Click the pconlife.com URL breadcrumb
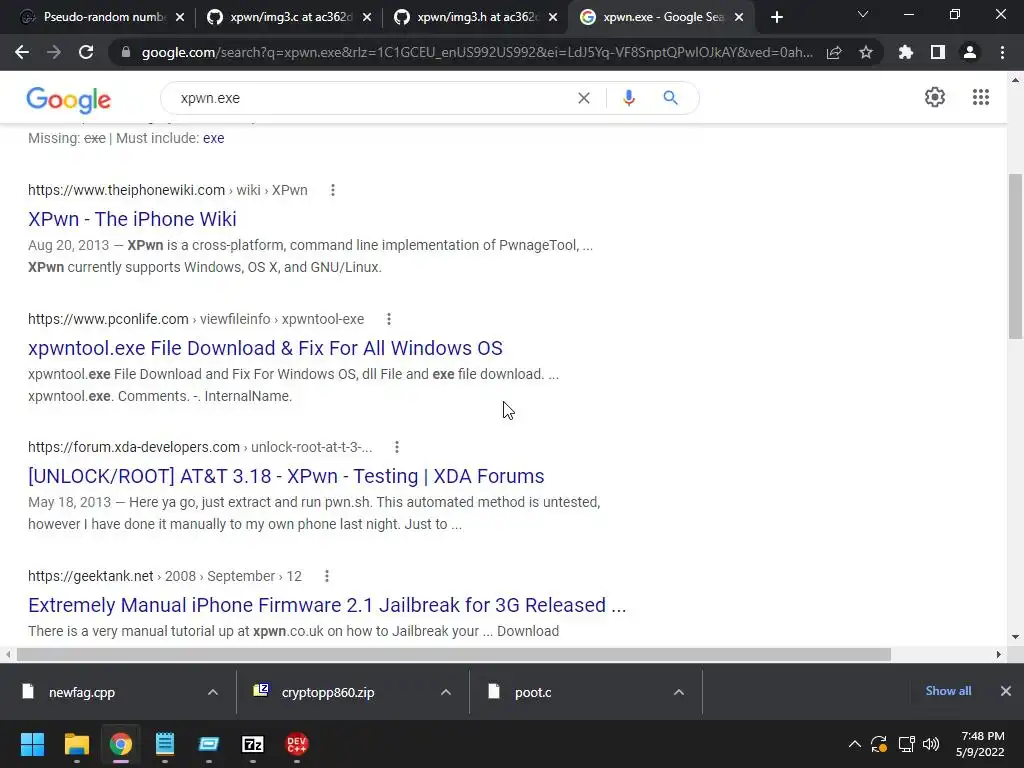Viewport: 1024px width, 768px height. point(196,319)
